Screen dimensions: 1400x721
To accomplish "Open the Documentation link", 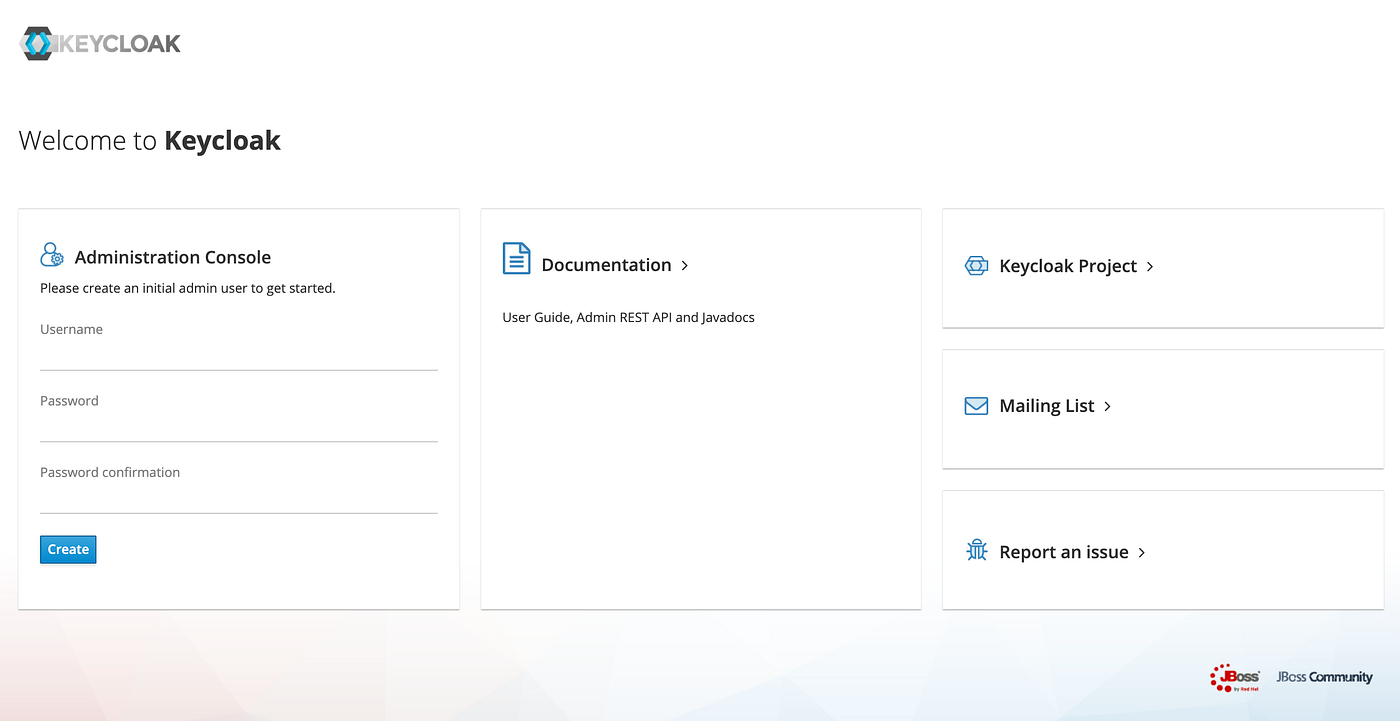I will click(x=606, y=265).
